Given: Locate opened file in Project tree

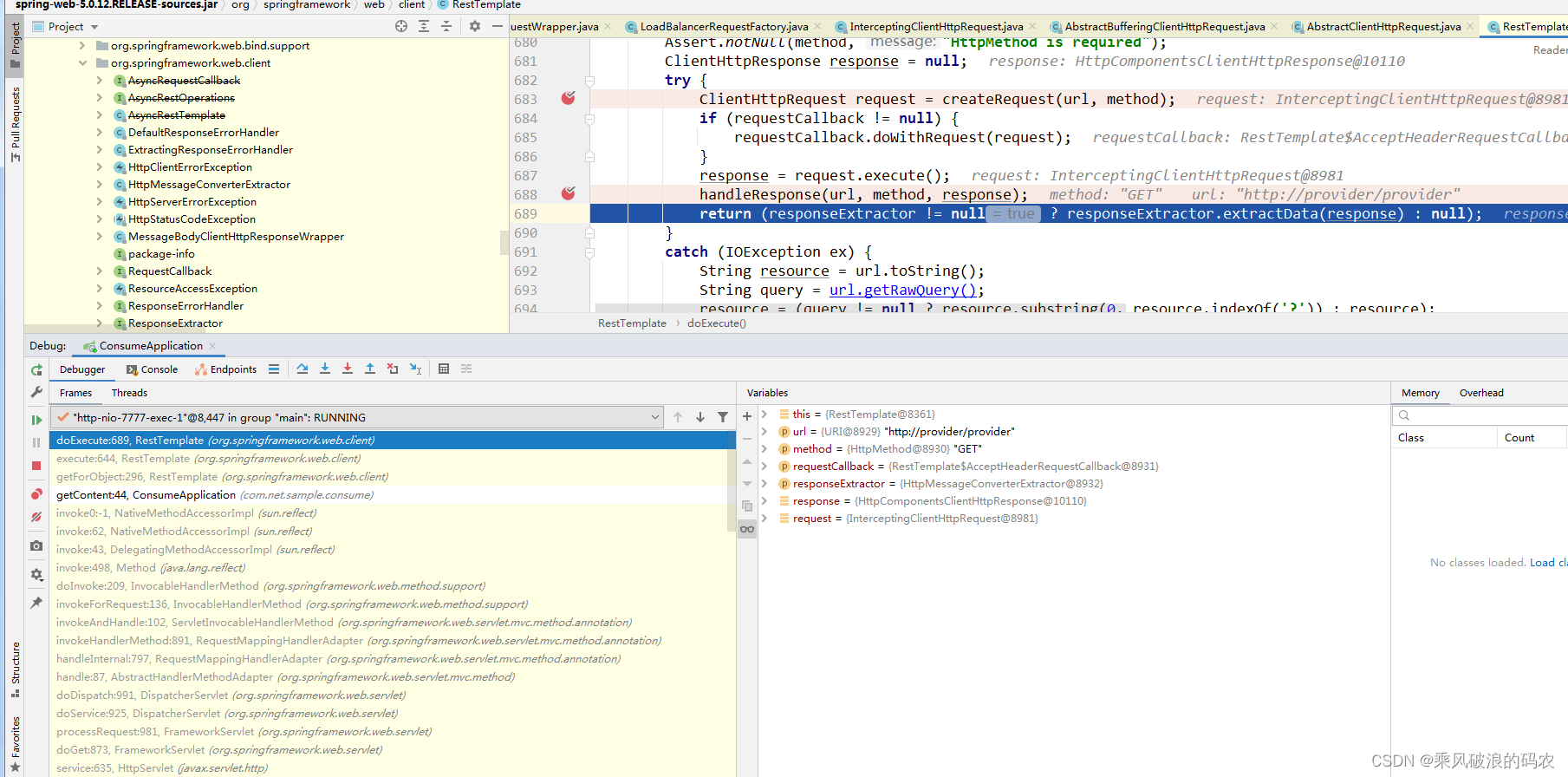Looking at the screenshot, I should pos(401,26).
